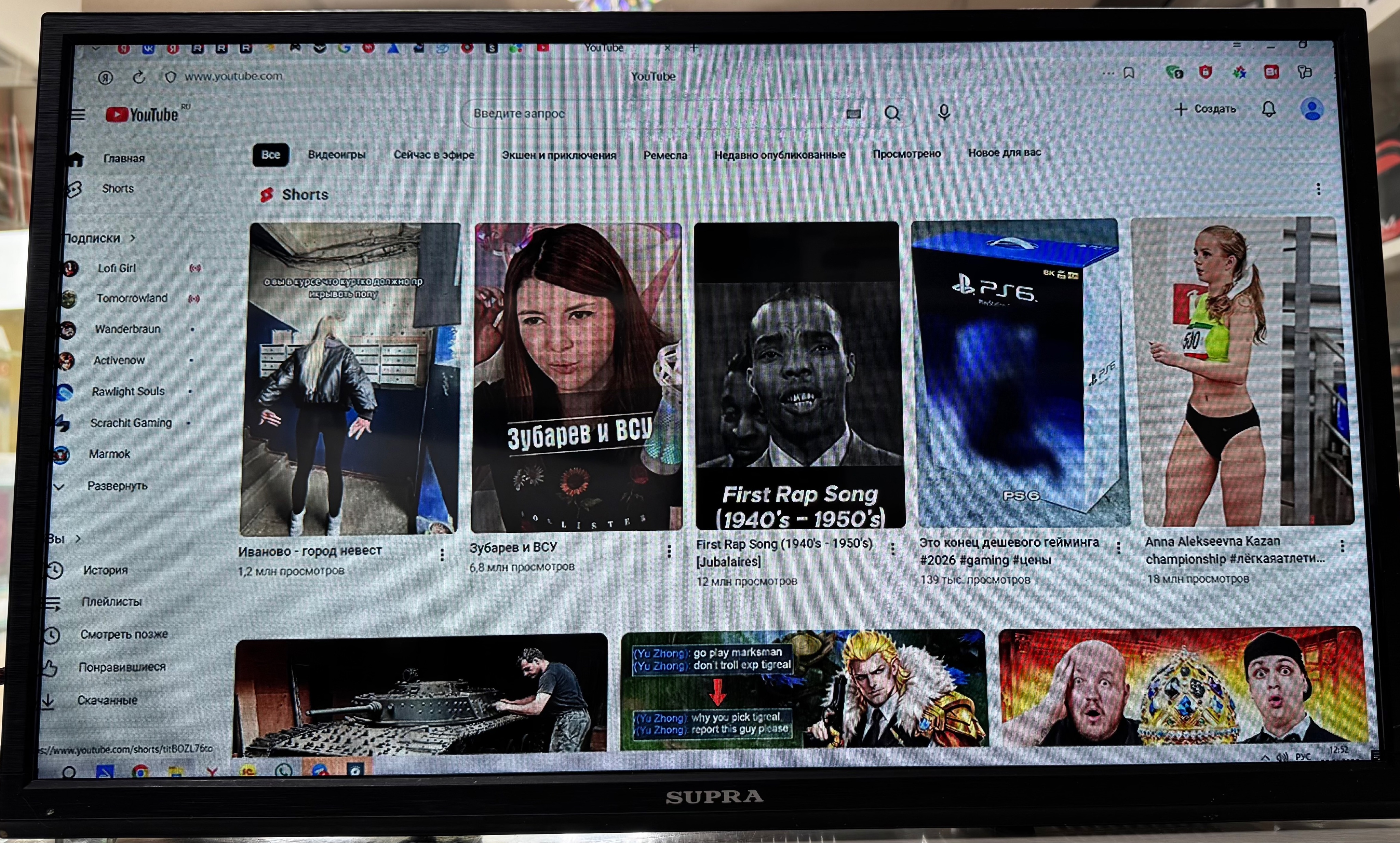Select the Сейчас в эфире chip
Screen dimensions: 1400x843
point(433,154)
